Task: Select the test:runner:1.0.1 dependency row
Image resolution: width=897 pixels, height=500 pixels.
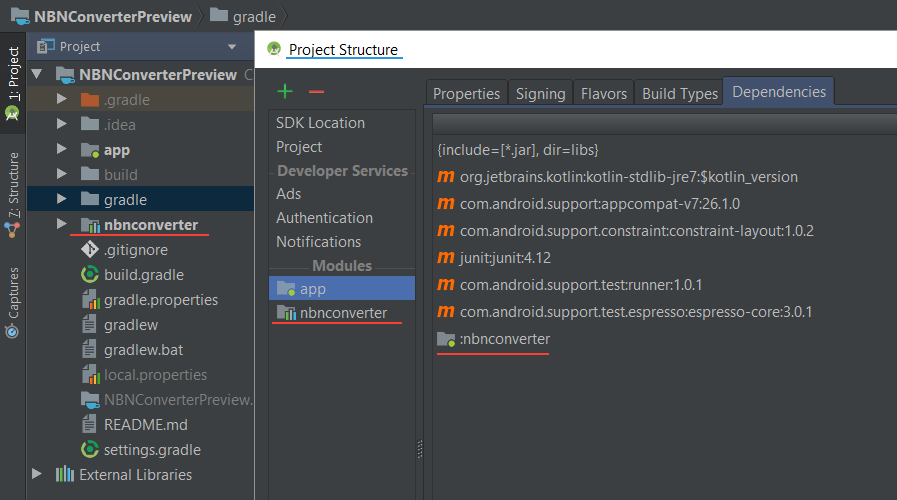Action: click(x=664, y=284)
